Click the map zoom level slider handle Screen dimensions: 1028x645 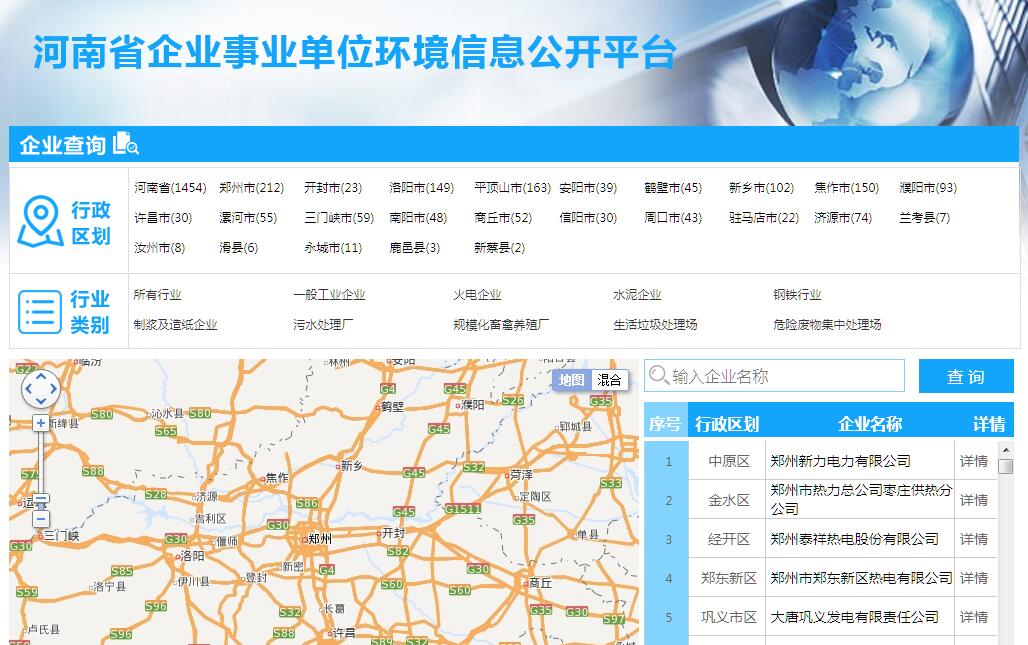pos(41,499)
